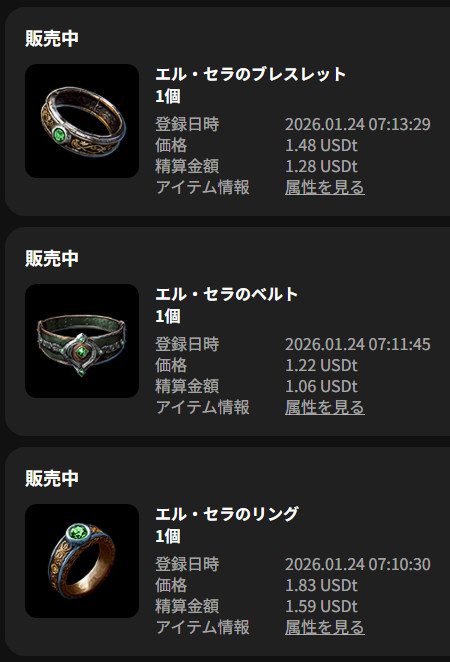Click the 1.83 USDt price value
The width and height of the screenshot is (450, 662).
pos(321,585)
